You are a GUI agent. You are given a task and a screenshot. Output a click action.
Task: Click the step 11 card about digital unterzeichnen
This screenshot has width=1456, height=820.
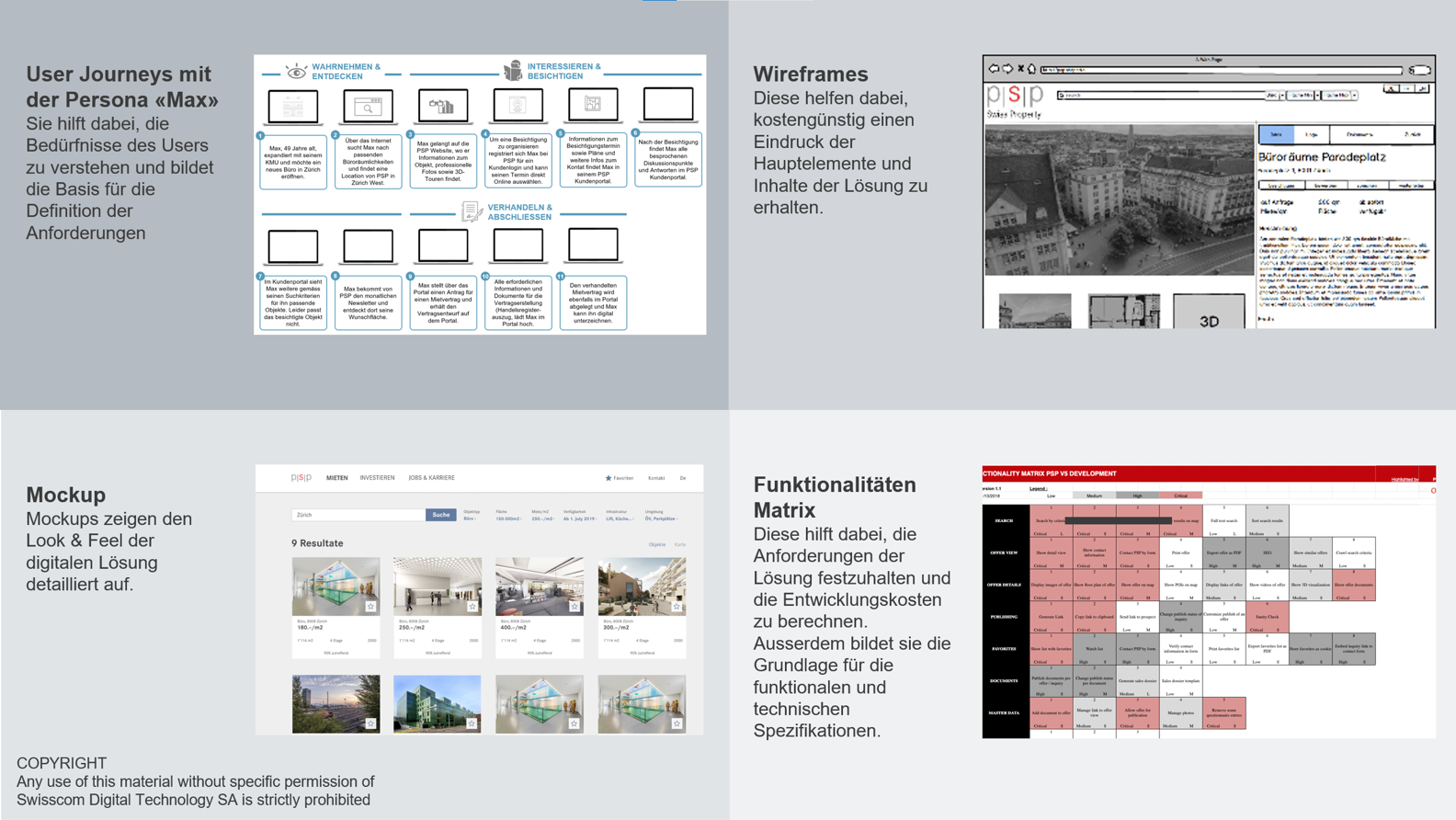[x=593, y=302]
